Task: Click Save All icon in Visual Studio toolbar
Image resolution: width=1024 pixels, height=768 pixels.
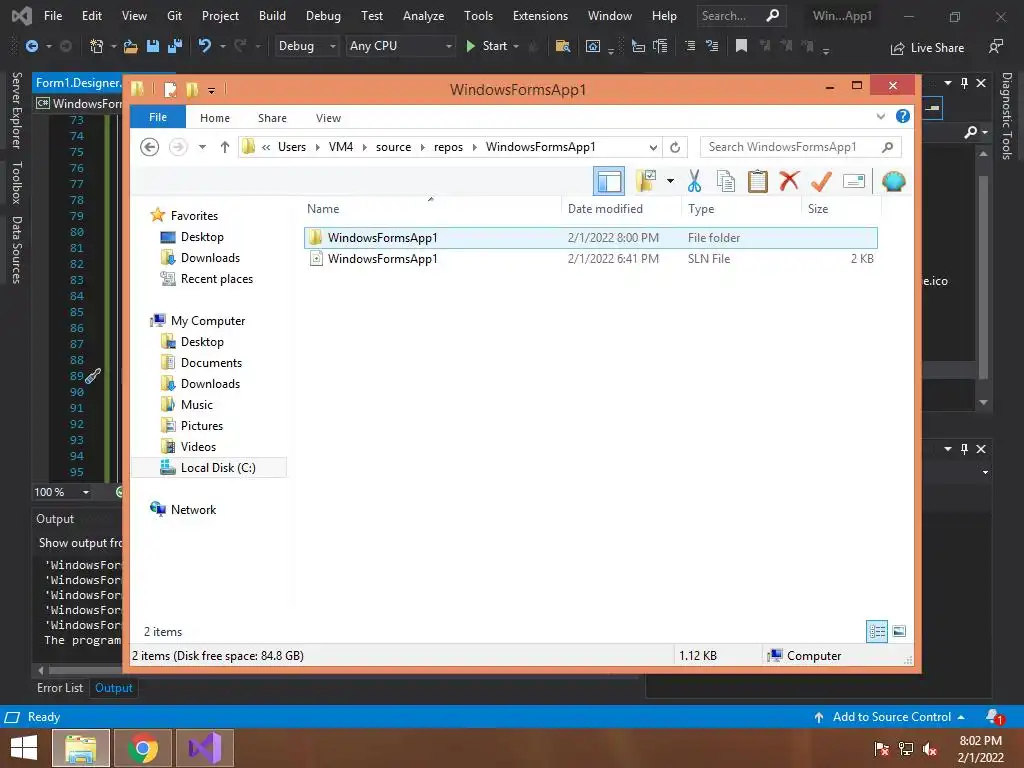Action: (174, 46)
